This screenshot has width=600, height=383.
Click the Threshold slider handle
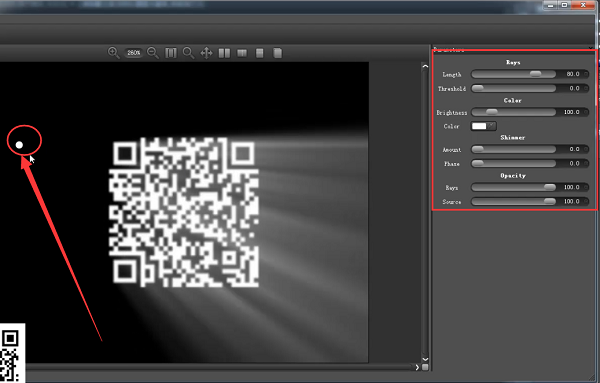tap(478, 88)
